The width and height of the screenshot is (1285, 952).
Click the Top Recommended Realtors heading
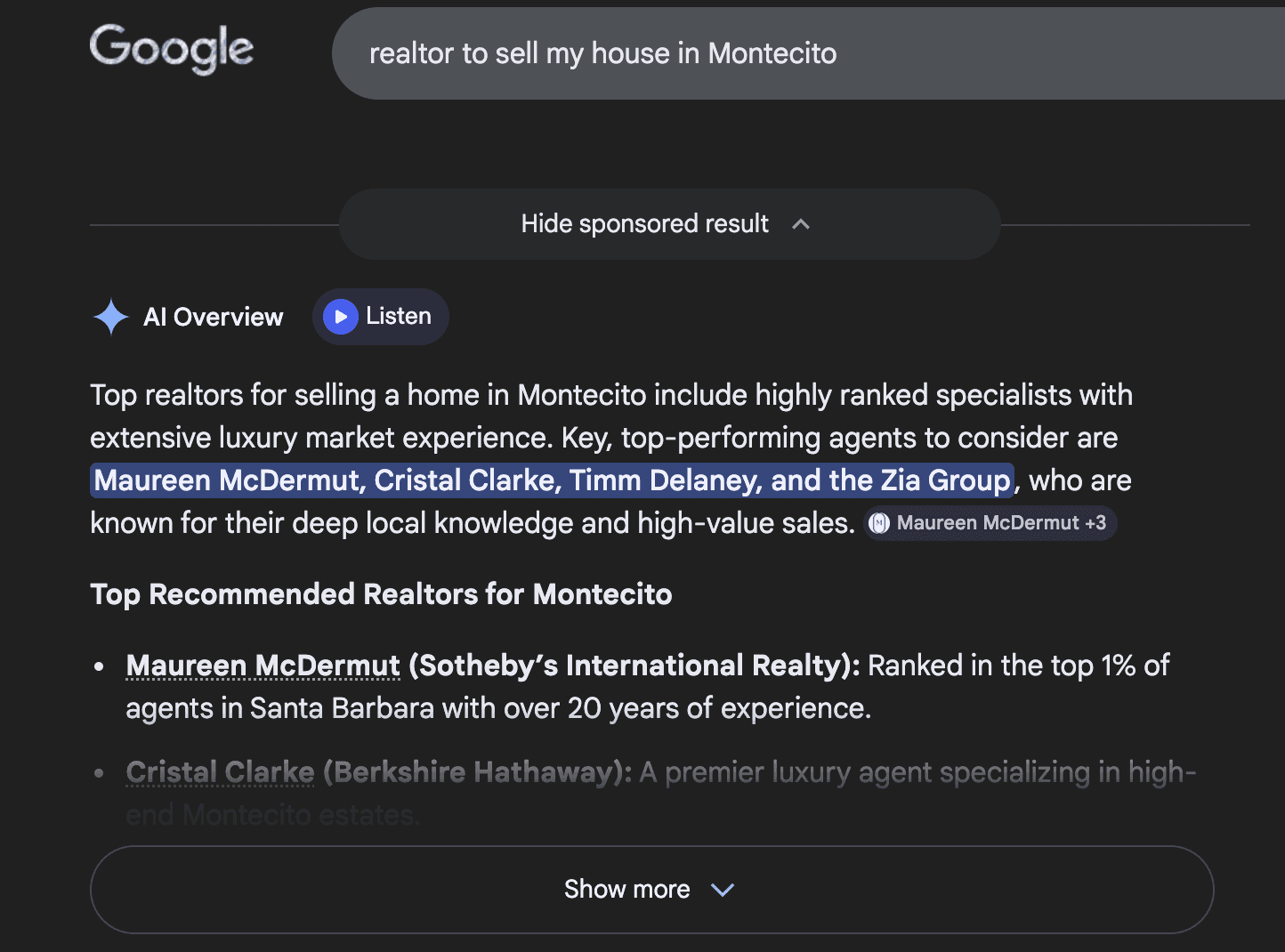pos(381,593)
